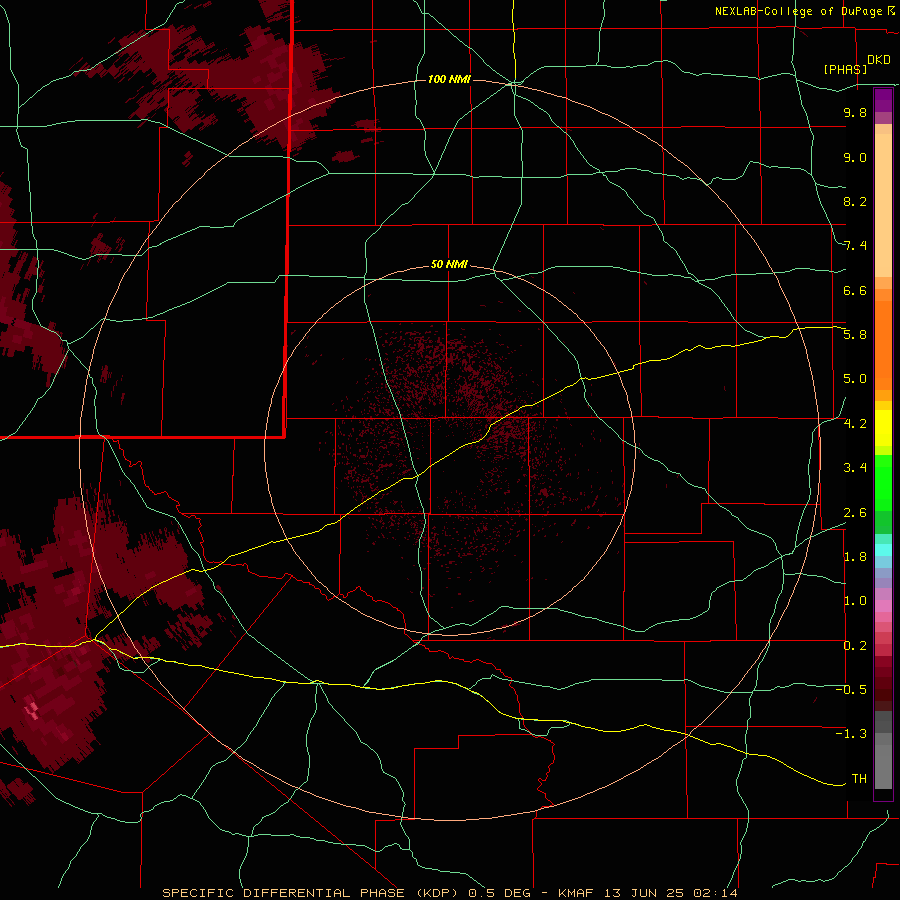The width and height of the screenshot is (900, 900).
Task: Click the [PHAS] legend header
Action: click(x=845, y=69)
